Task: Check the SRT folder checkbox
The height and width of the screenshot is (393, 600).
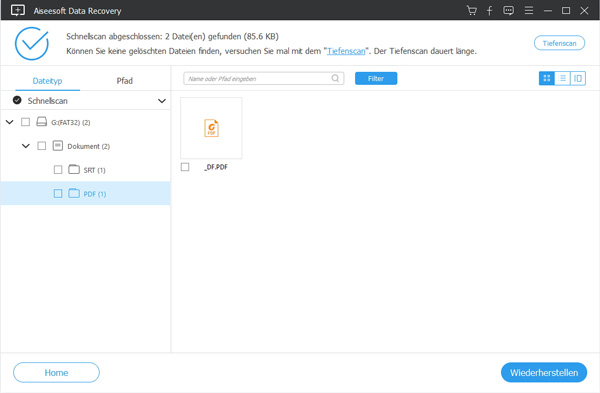Action: tap(58, 170)
